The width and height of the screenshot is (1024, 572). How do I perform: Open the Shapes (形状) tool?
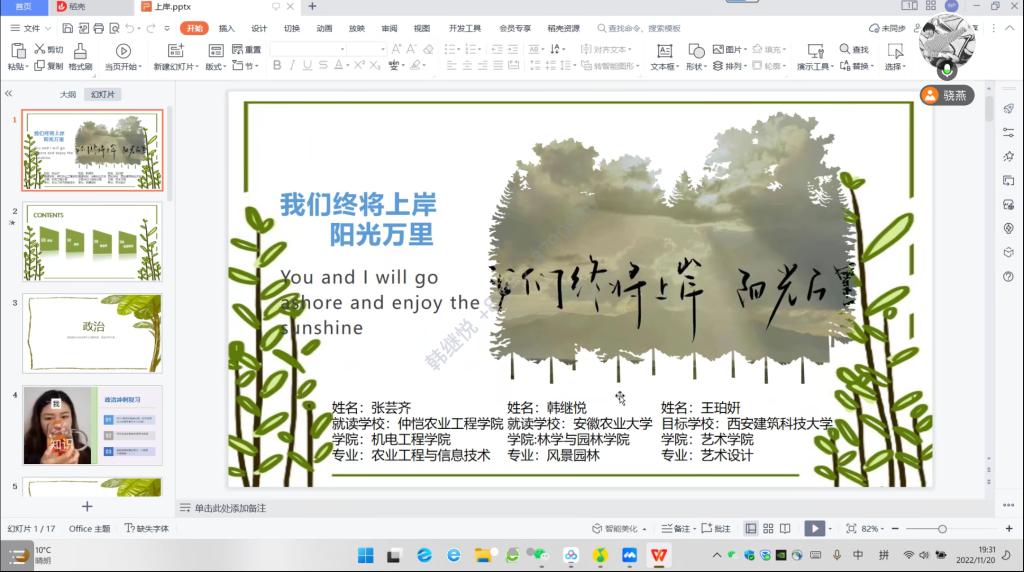point(695,50)
